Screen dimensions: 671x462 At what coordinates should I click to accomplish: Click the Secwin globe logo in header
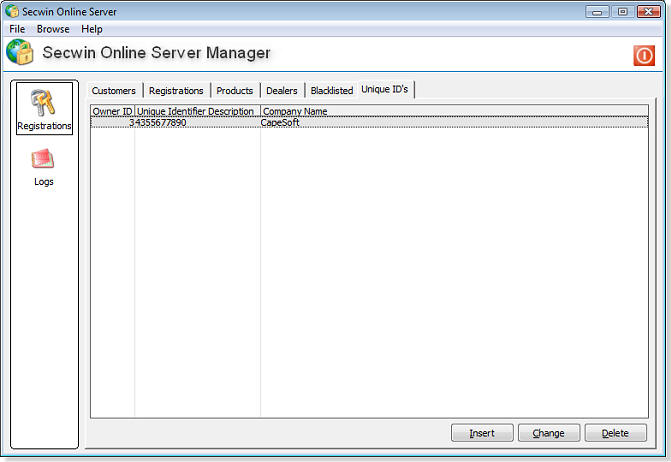20,53
